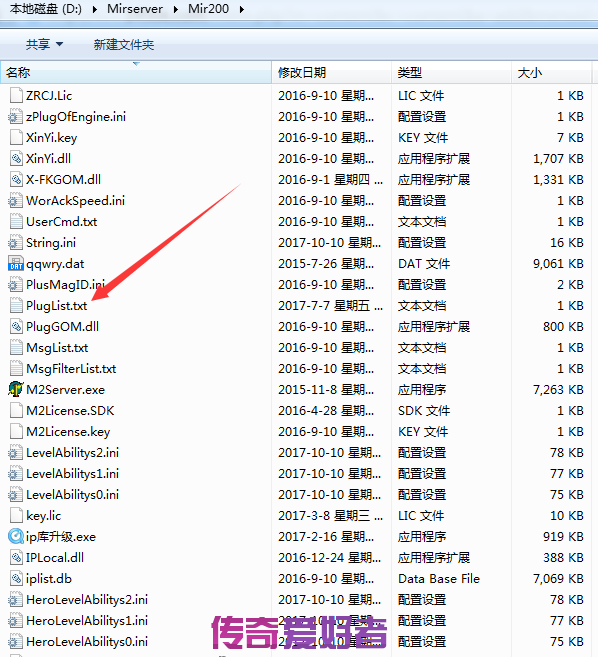598x657 pixels.
Task: Click the file name IPLocal.dll
Action: (x=55, y=558)
